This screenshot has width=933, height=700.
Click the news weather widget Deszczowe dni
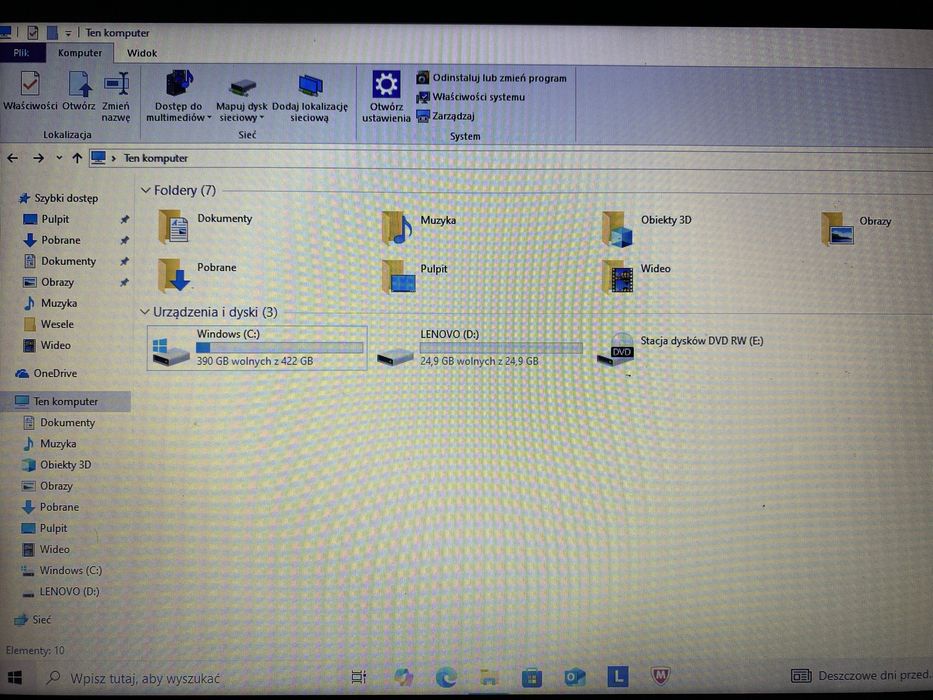pos(860,676)
